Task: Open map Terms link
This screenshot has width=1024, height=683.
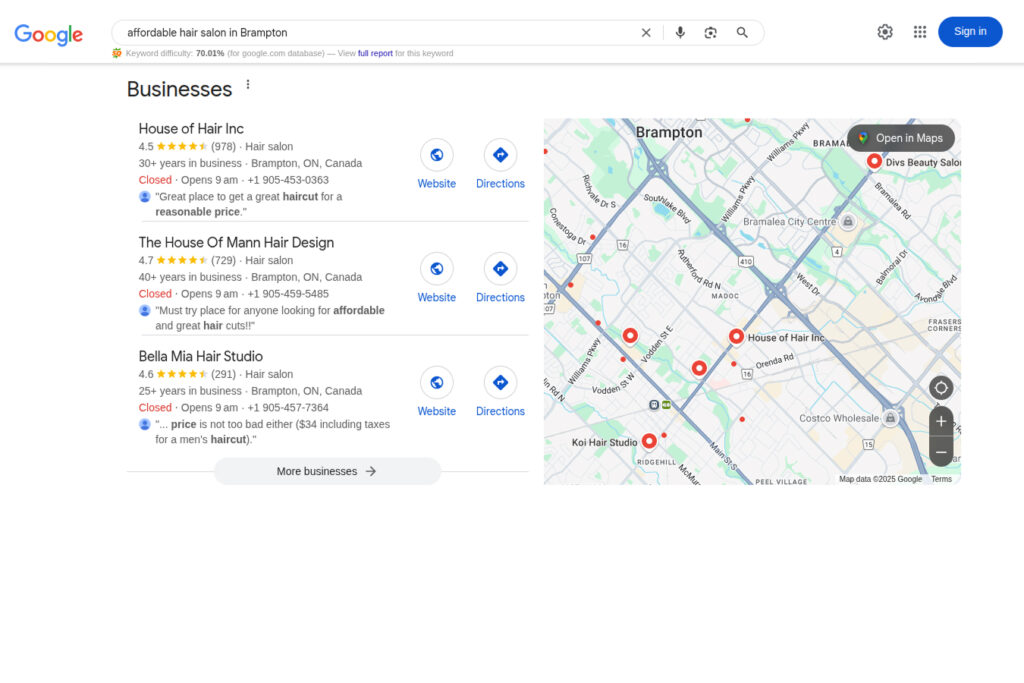Action: (941, 479)
